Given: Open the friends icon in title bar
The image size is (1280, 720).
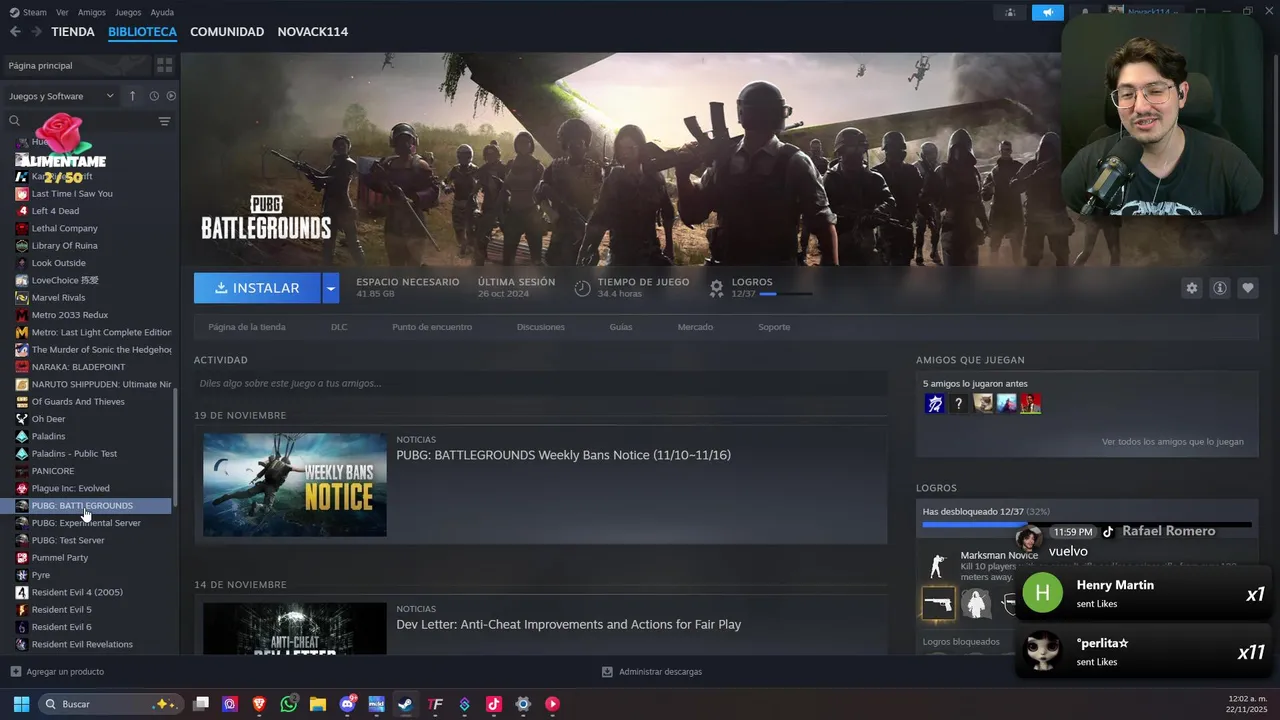Looking at the screenshot, I should tap(1010, 12).
